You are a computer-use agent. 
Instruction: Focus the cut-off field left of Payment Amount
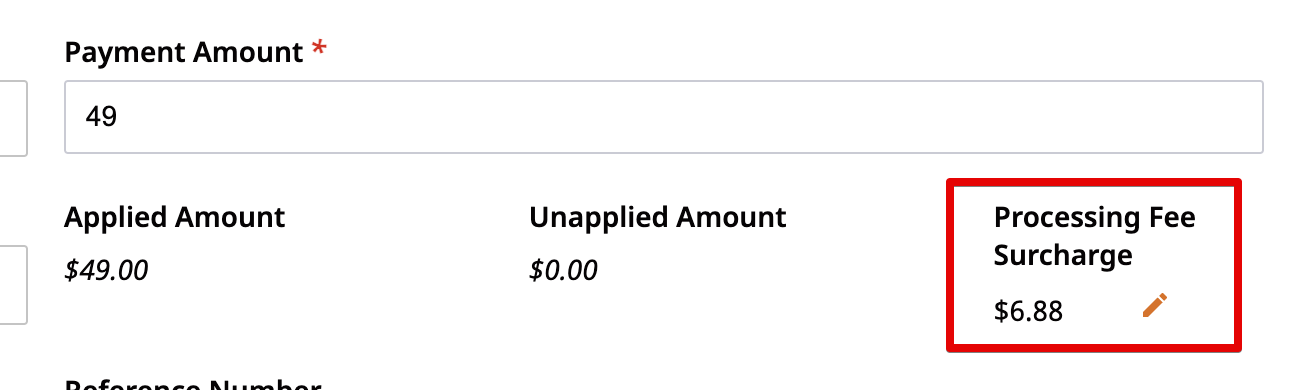click(13, 117)
